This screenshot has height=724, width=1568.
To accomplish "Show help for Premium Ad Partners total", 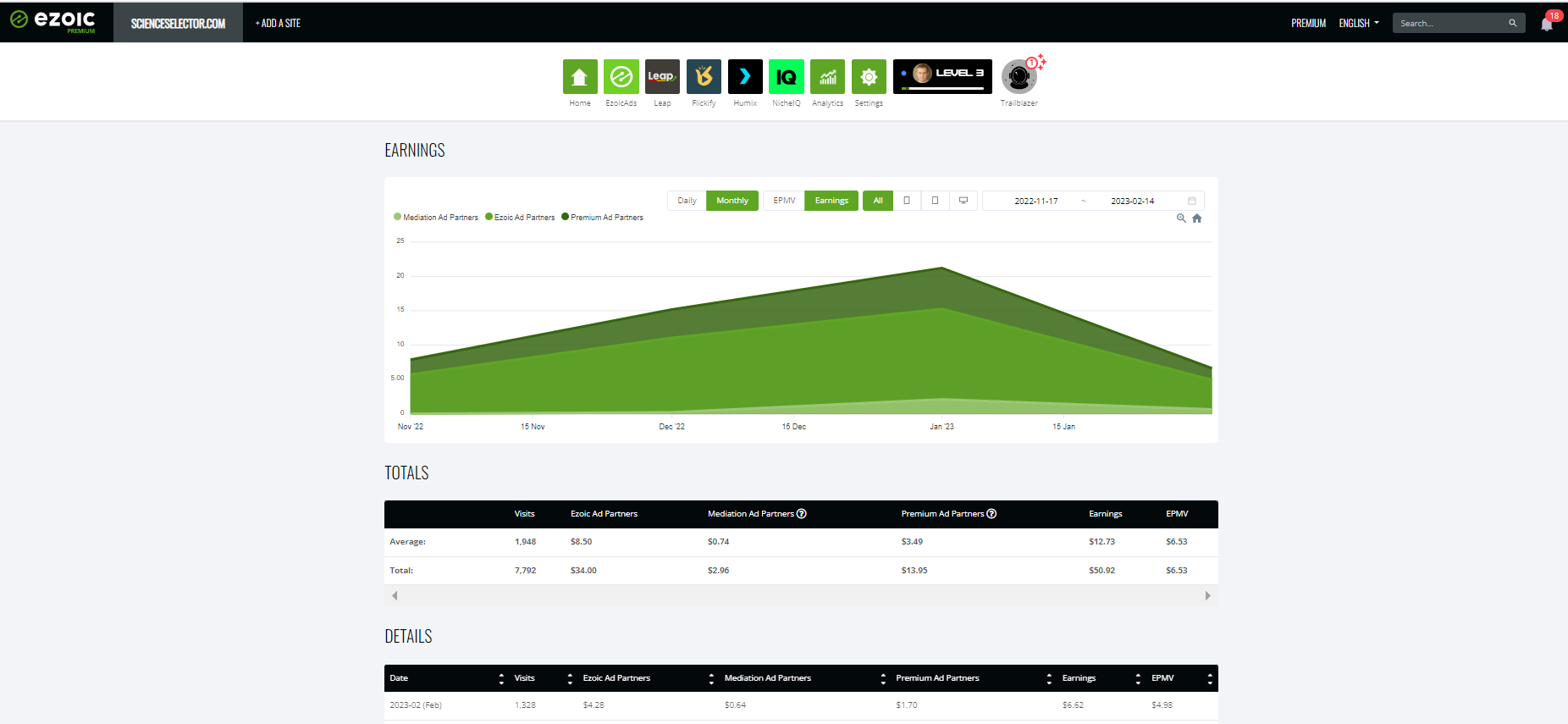I will (991, 514).
